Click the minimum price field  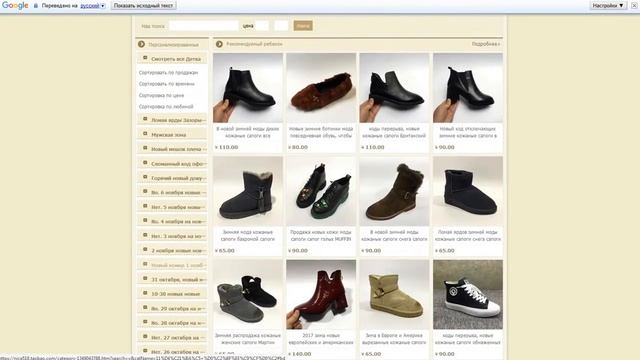click(x=262, y=26)
